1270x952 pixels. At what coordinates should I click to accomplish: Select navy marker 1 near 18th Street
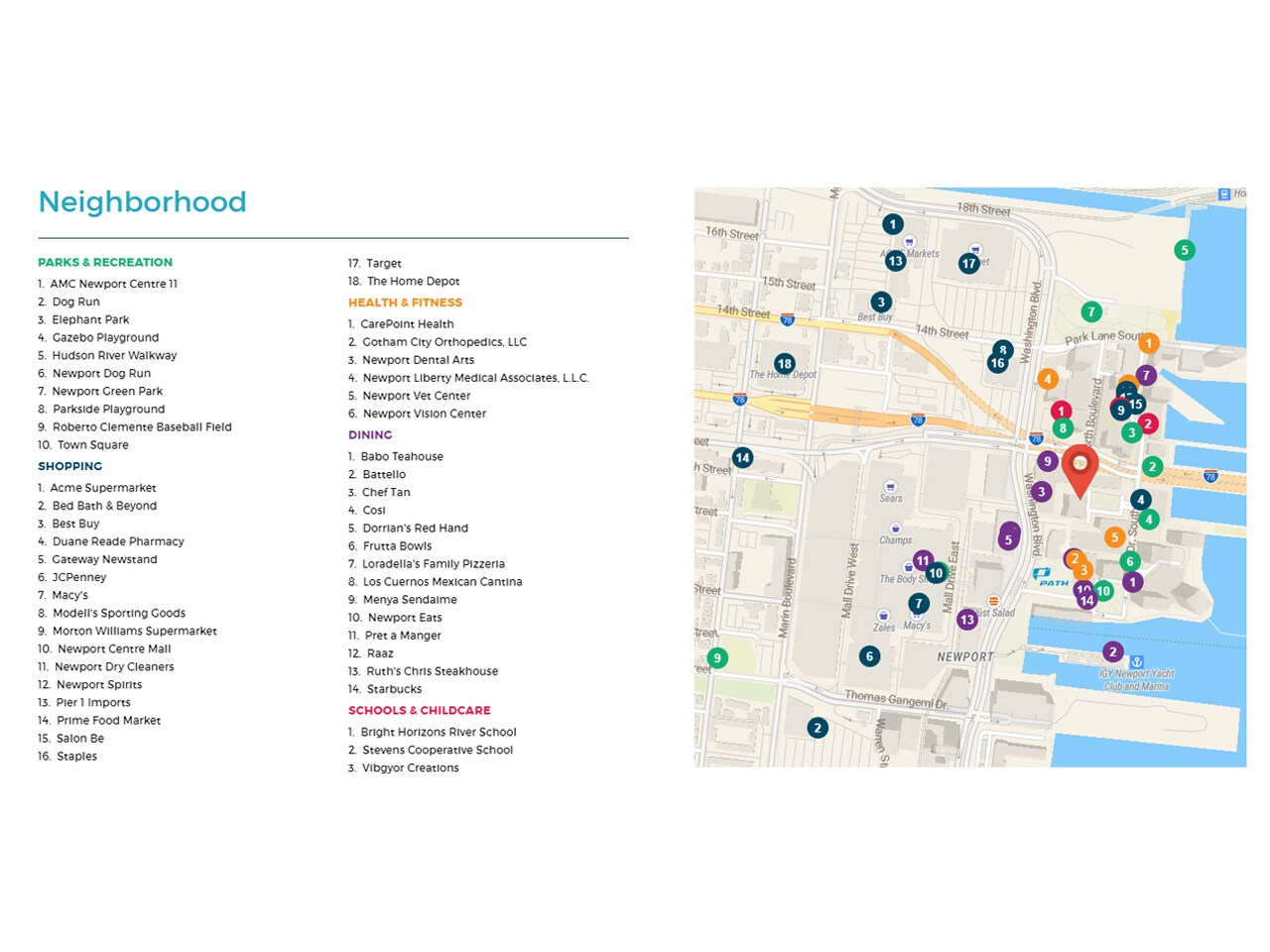(893, 224)
